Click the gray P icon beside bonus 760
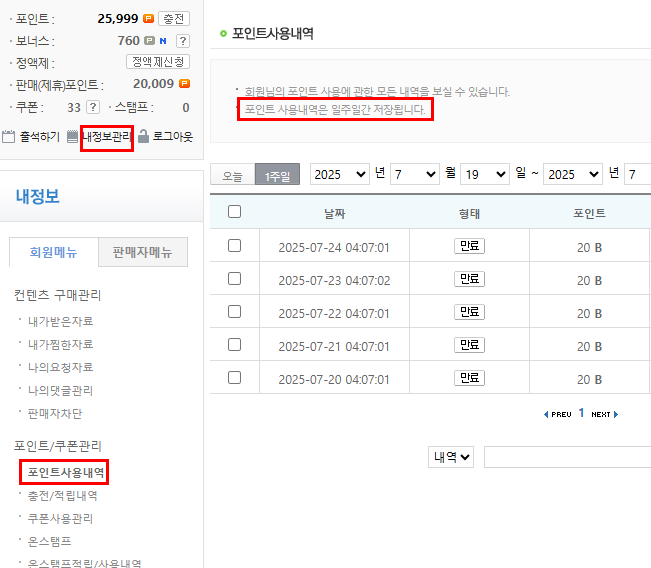The image size is (651, 568). (x=149, y=41)
